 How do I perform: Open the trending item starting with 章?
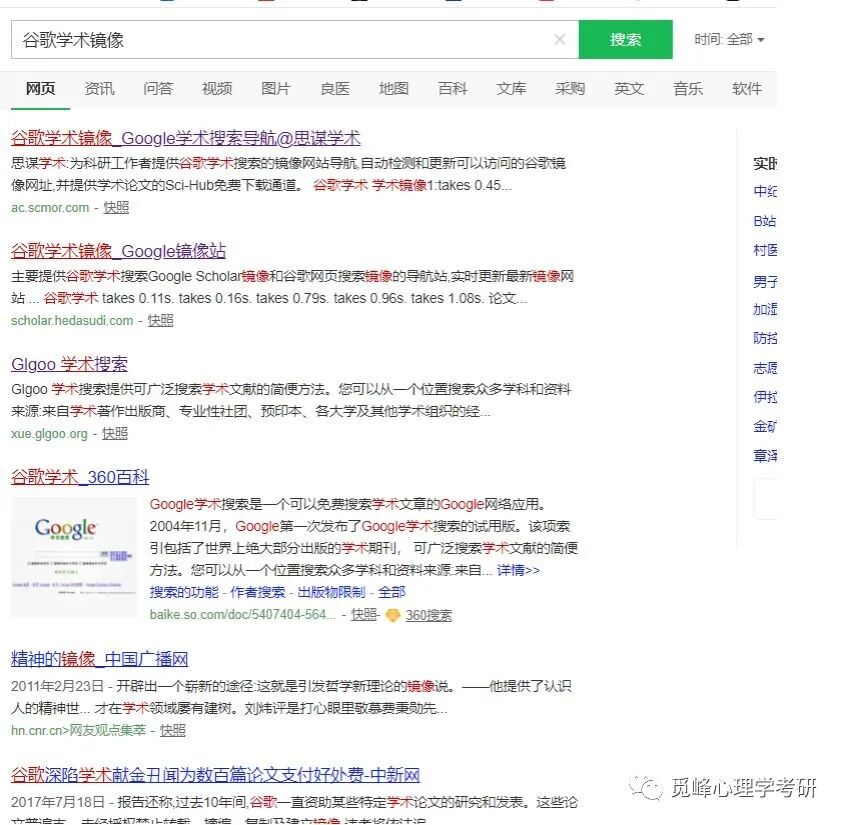pyautogui.click(x=764, y=456)
